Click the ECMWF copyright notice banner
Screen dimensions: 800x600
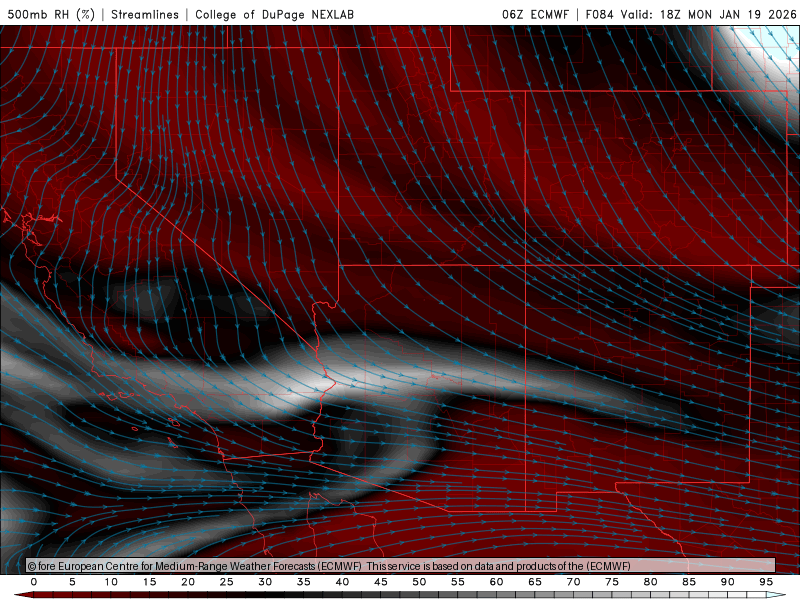pos(401,566)
